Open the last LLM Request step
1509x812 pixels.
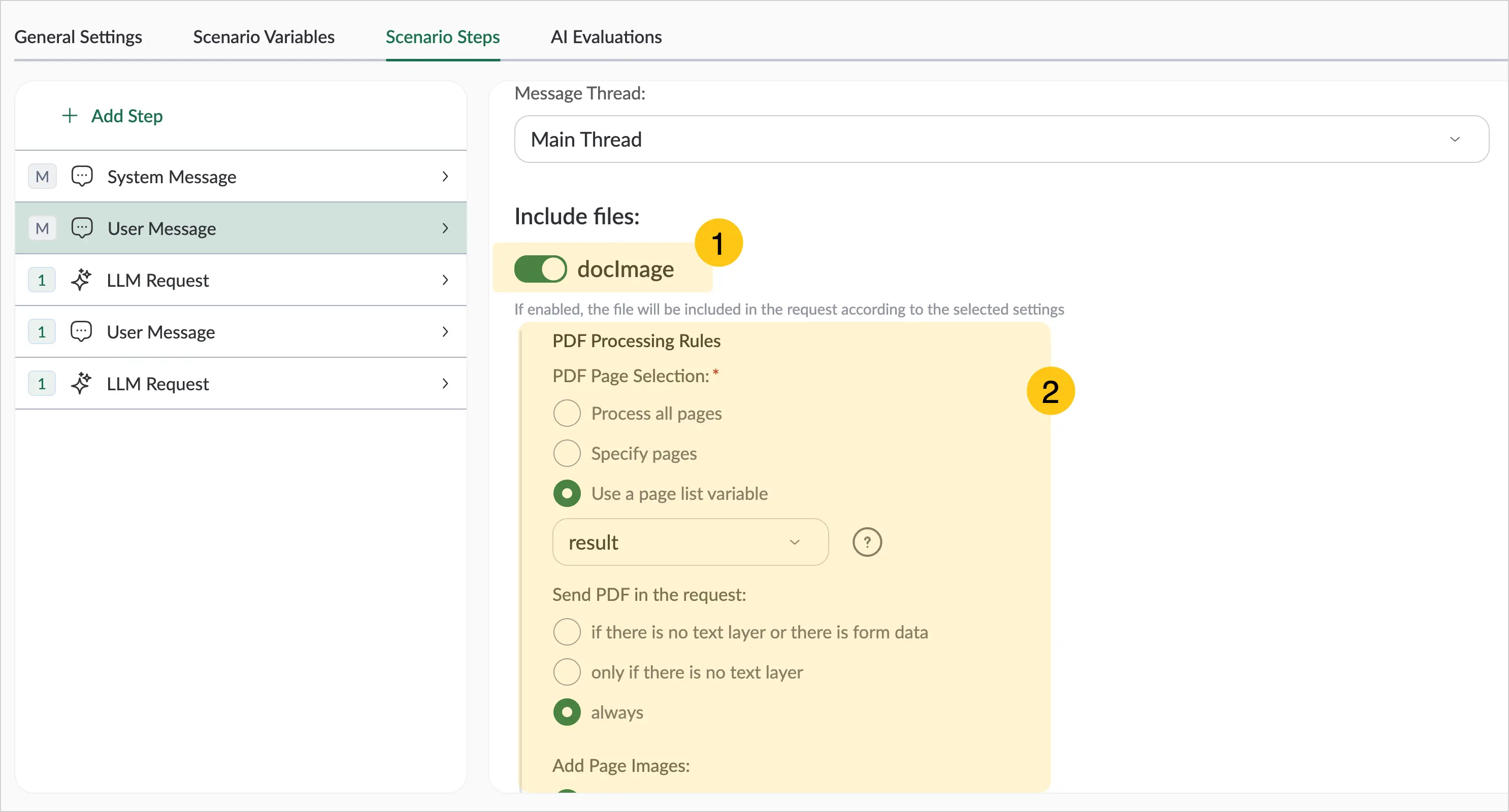point(241,384)
